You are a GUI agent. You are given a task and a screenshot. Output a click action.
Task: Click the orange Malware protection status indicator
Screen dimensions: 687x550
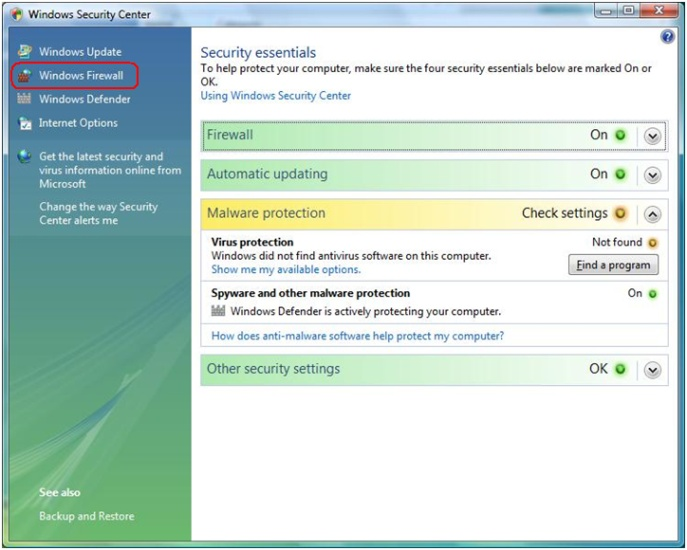(x=620, y=213)
